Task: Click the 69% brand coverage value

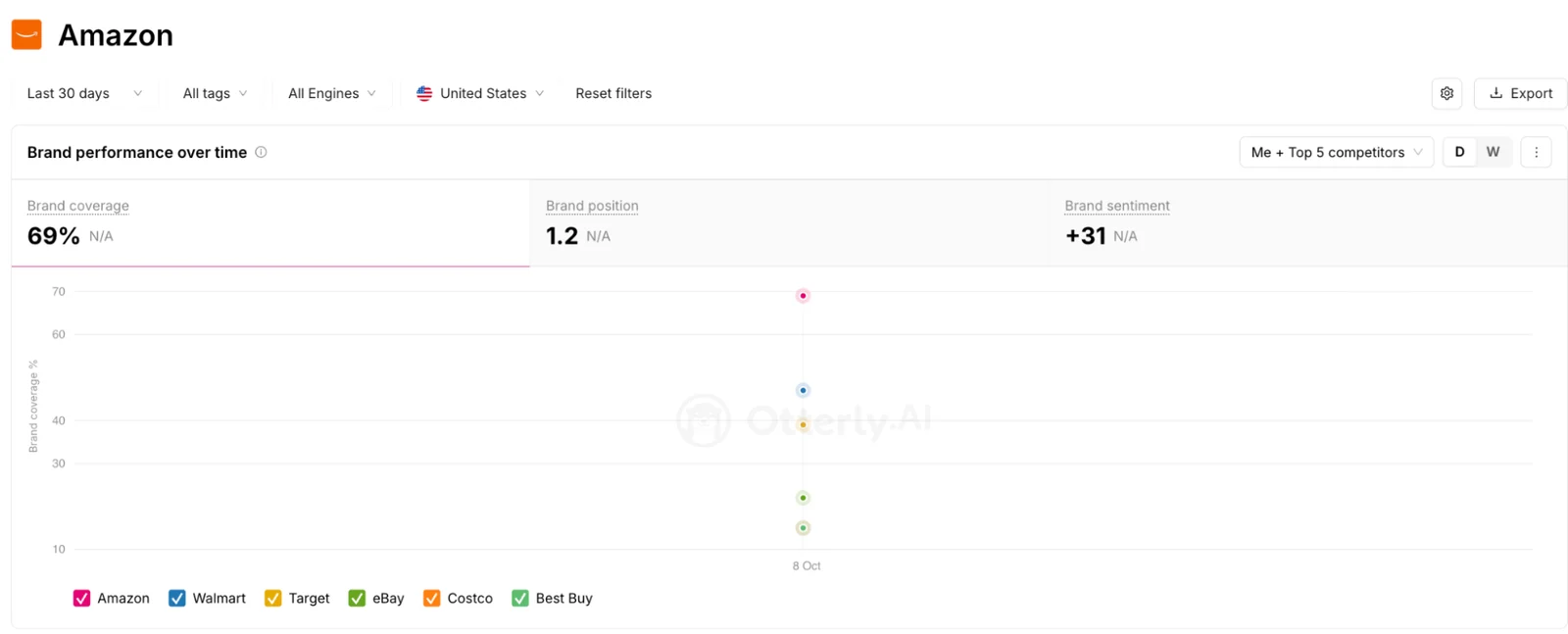Action: (54, 236)
